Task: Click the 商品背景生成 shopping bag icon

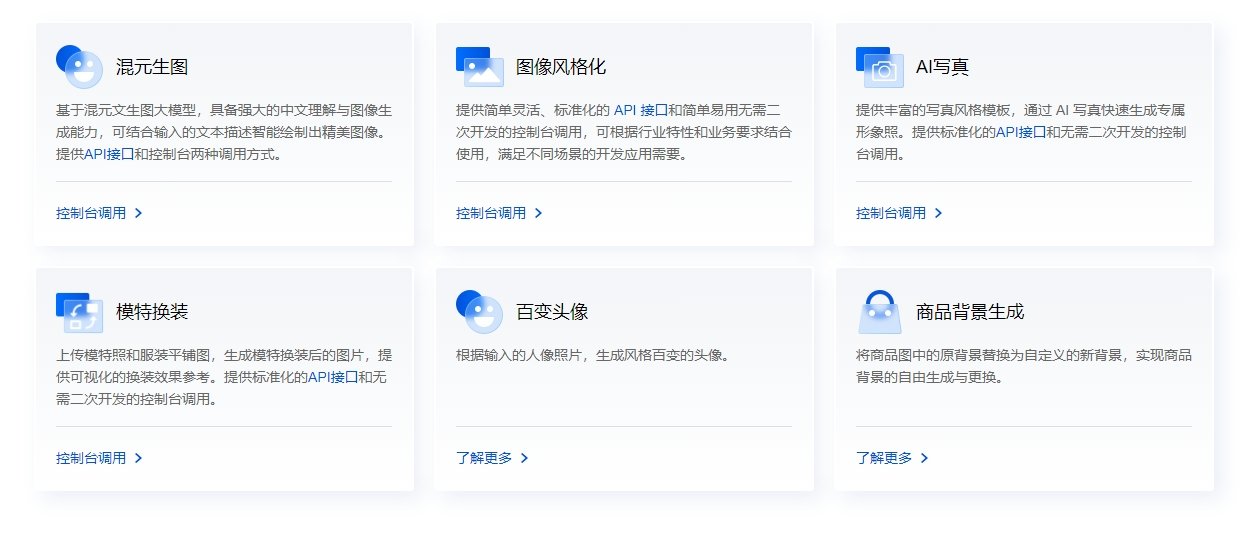Action: (879, 312)
